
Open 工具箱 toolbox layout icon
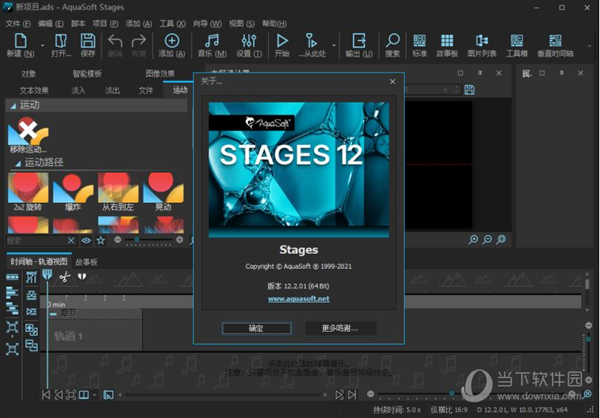tap(517, 41)
